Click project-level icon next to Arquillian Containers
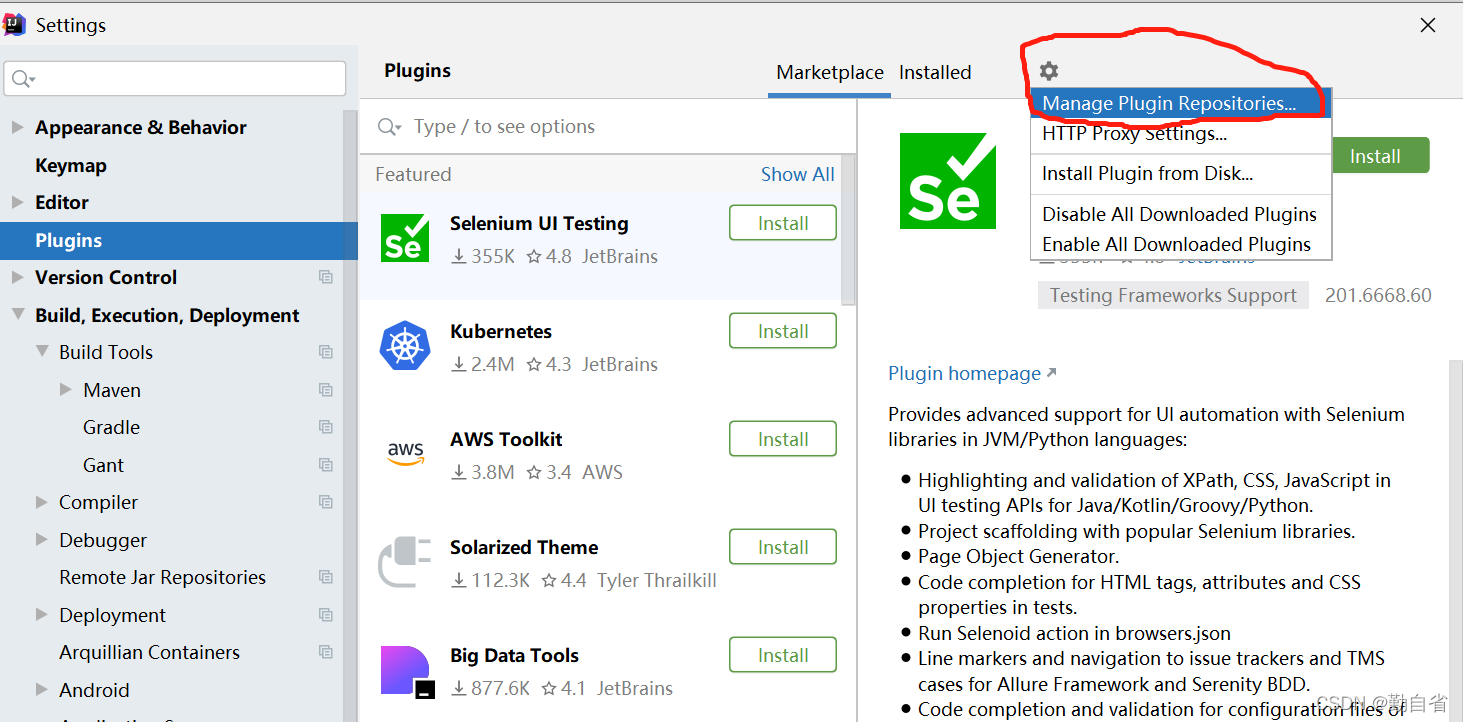 coord(326,652)
